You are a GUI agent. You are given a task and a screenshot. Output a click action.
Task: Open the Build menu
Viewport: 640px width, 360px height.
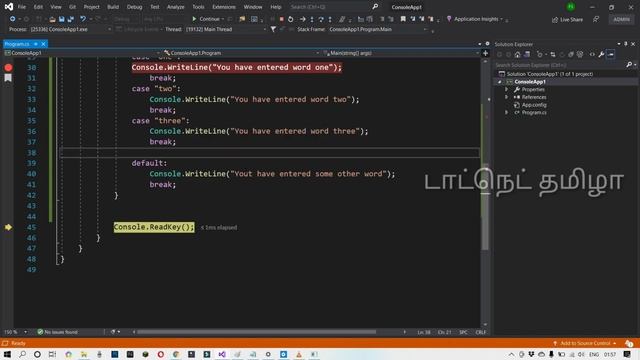pos(113,7)
